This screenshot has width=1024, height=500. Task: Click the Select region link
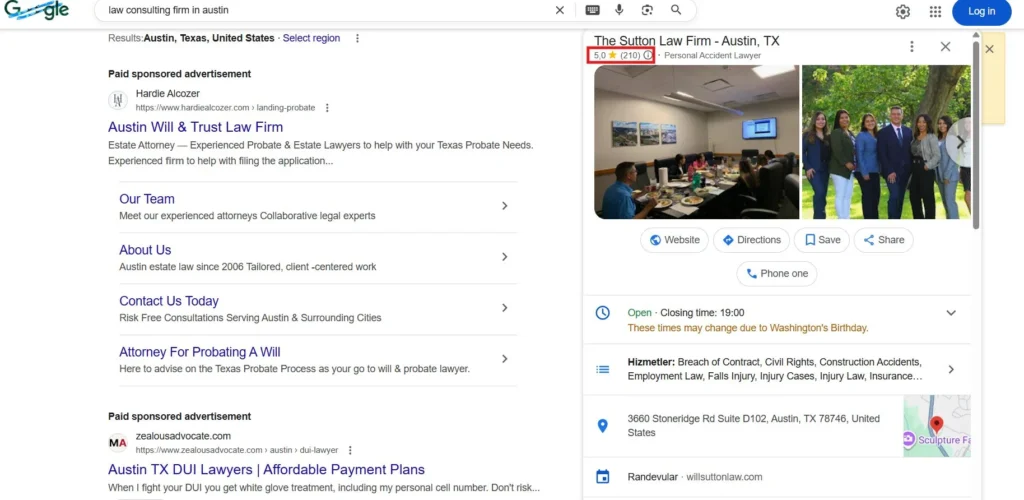pos(312,39)
